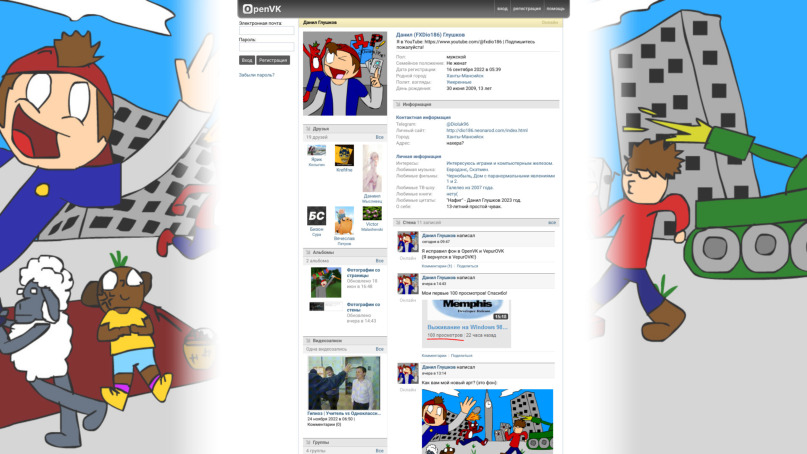The height and width of the screenshot is (454, 807).
Task: Open all wall posts via все in Стена
Action: (552, 223)
